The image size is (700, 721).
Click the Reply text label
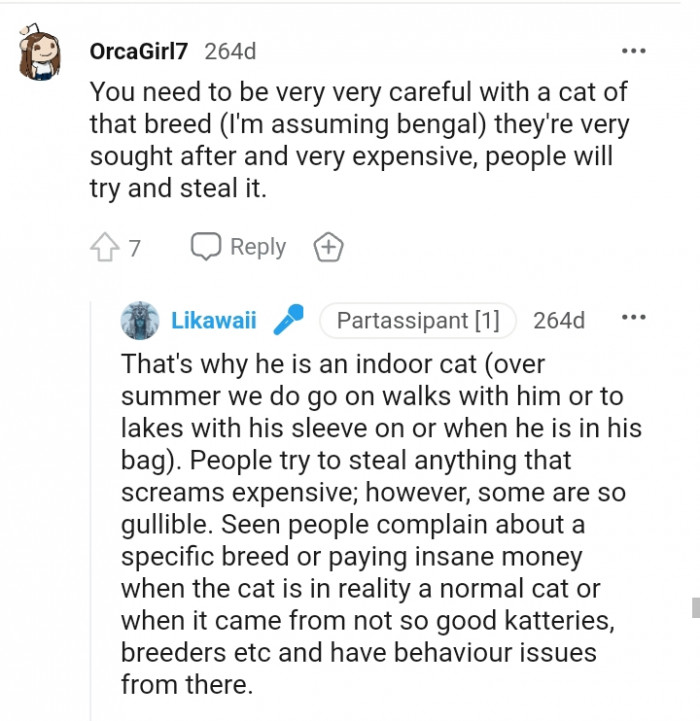[257, 247]
